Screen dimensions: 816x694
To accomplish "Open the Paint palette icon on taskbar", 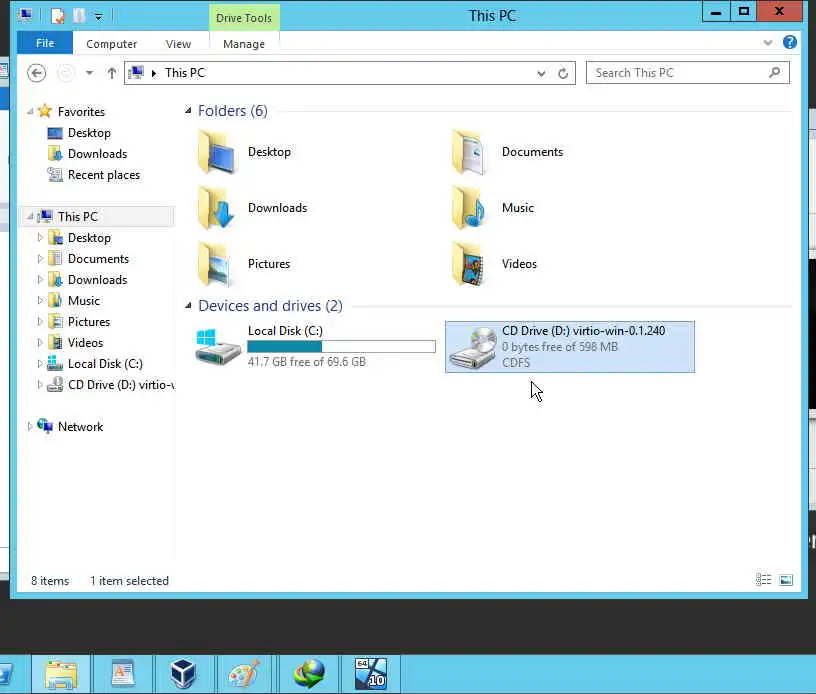I will tap(245, 674).
